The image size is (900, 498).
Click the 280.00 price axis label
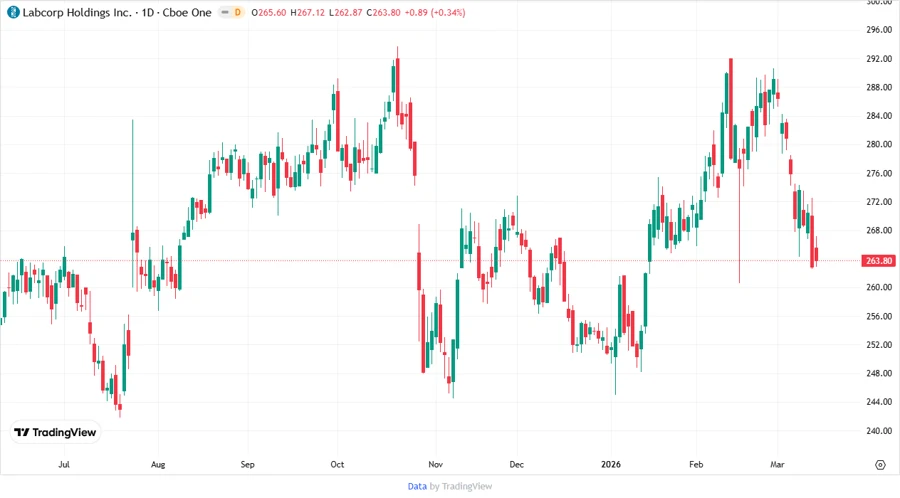coord(879,145)
